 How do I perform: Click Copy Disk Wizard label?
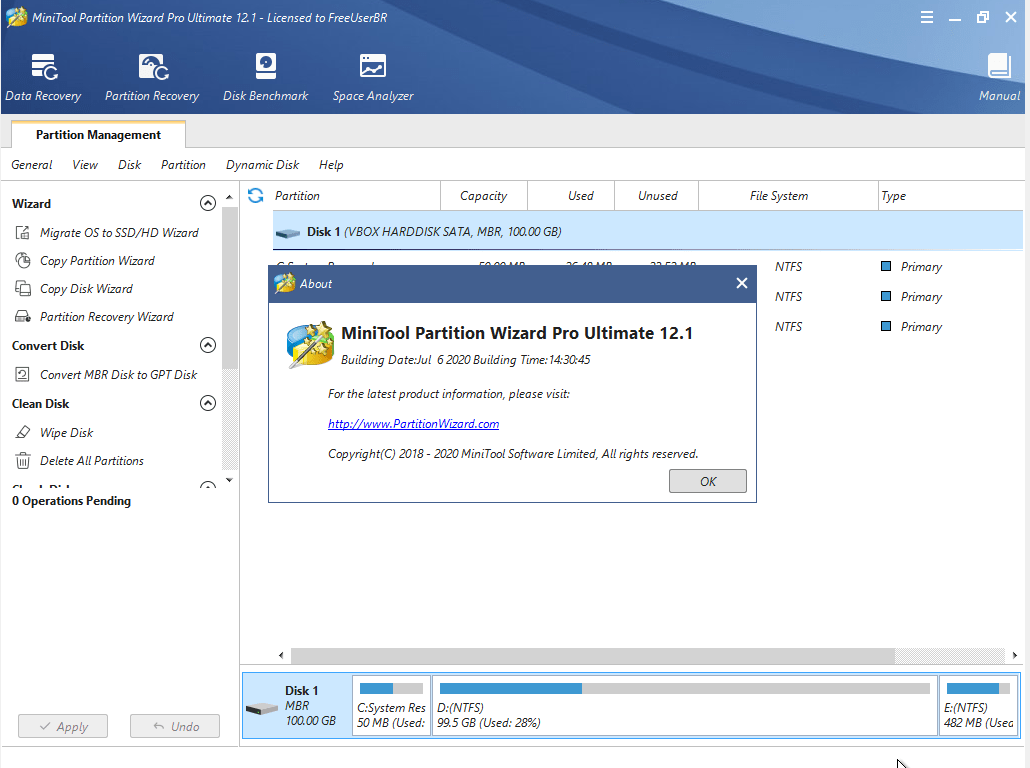pyautogui.click(x=86, y=288)
